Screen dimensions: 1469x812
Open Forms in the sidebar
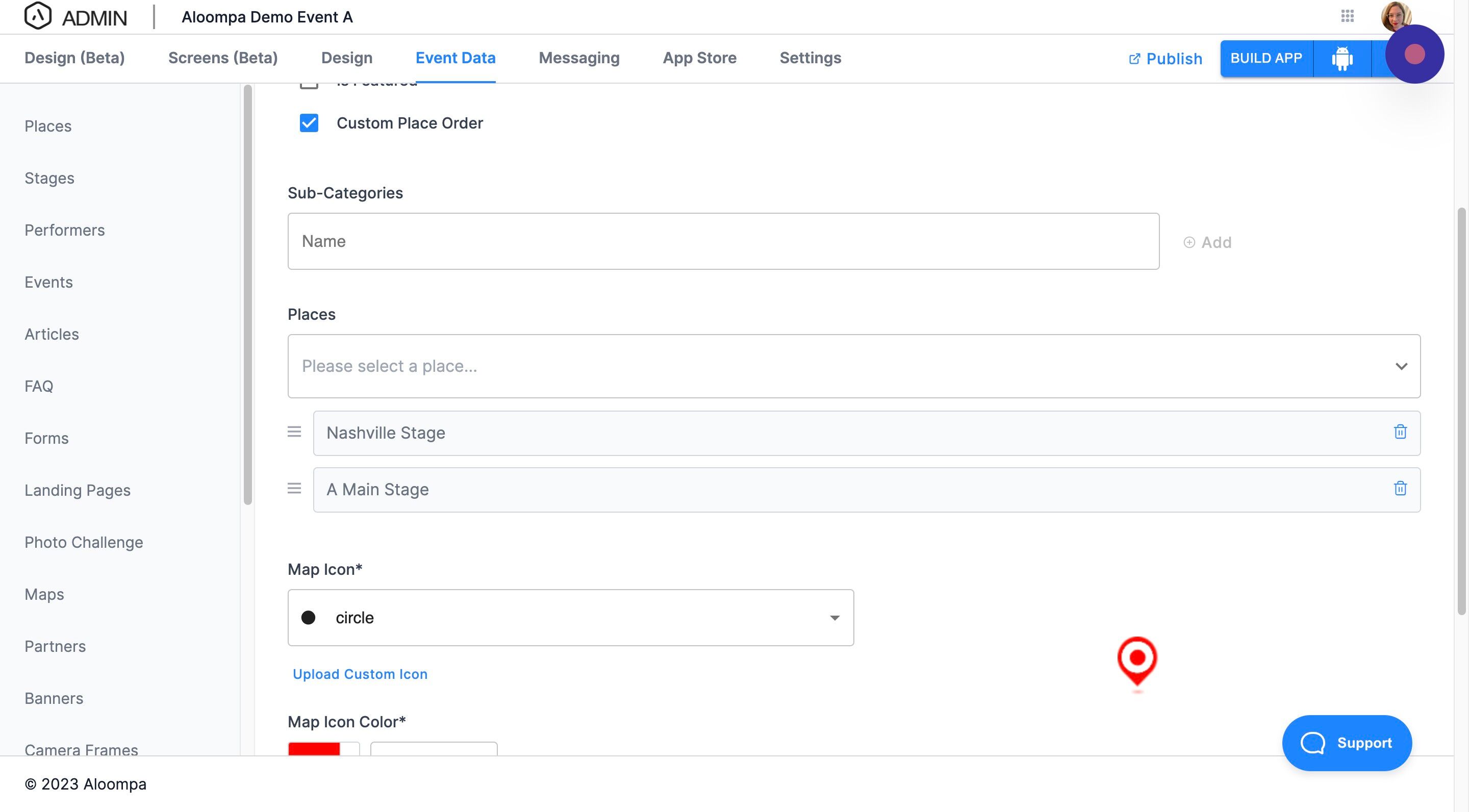pyautogui.click(x=46, y=438)
